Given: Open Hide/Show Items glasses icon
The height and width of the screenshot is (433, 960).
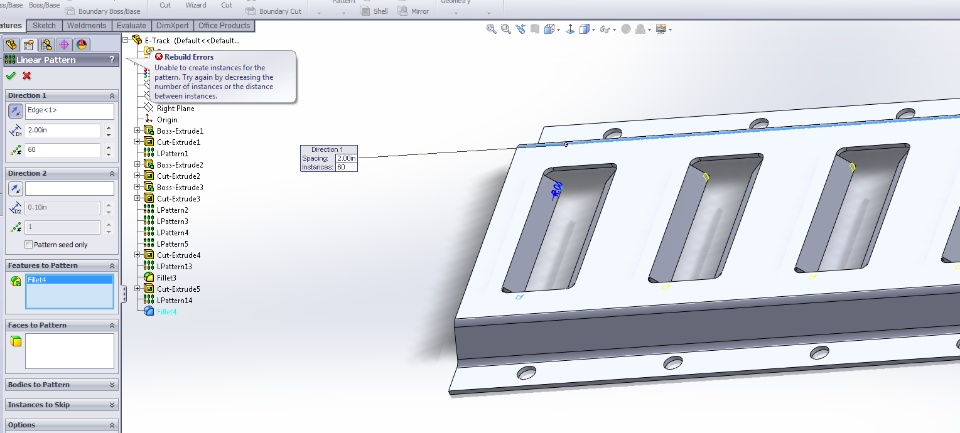Looking at the screenshot, I should pyautogui.click(x=604, y=29).
